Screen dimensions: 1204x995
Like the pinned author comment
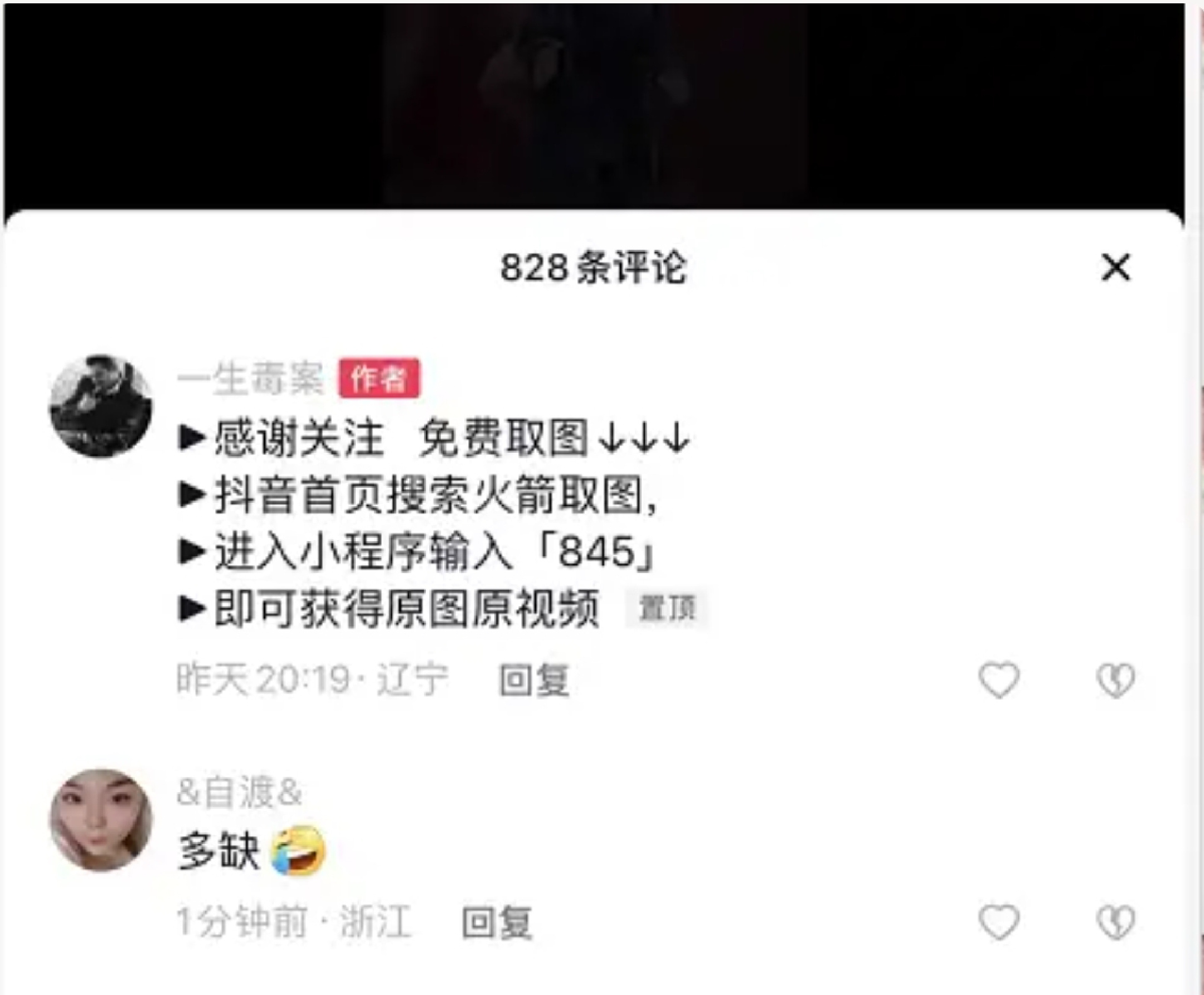coord(999,679)
